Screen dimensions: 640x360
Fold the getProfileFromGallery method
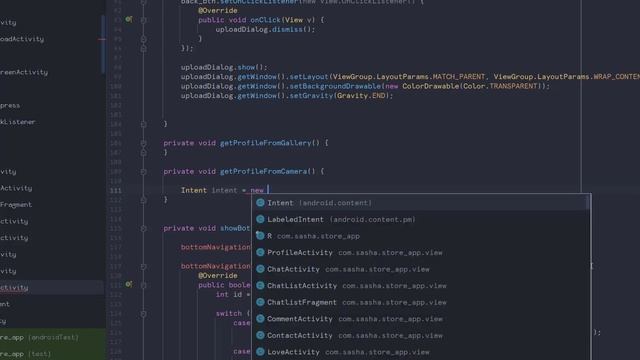tap(143, 143)
